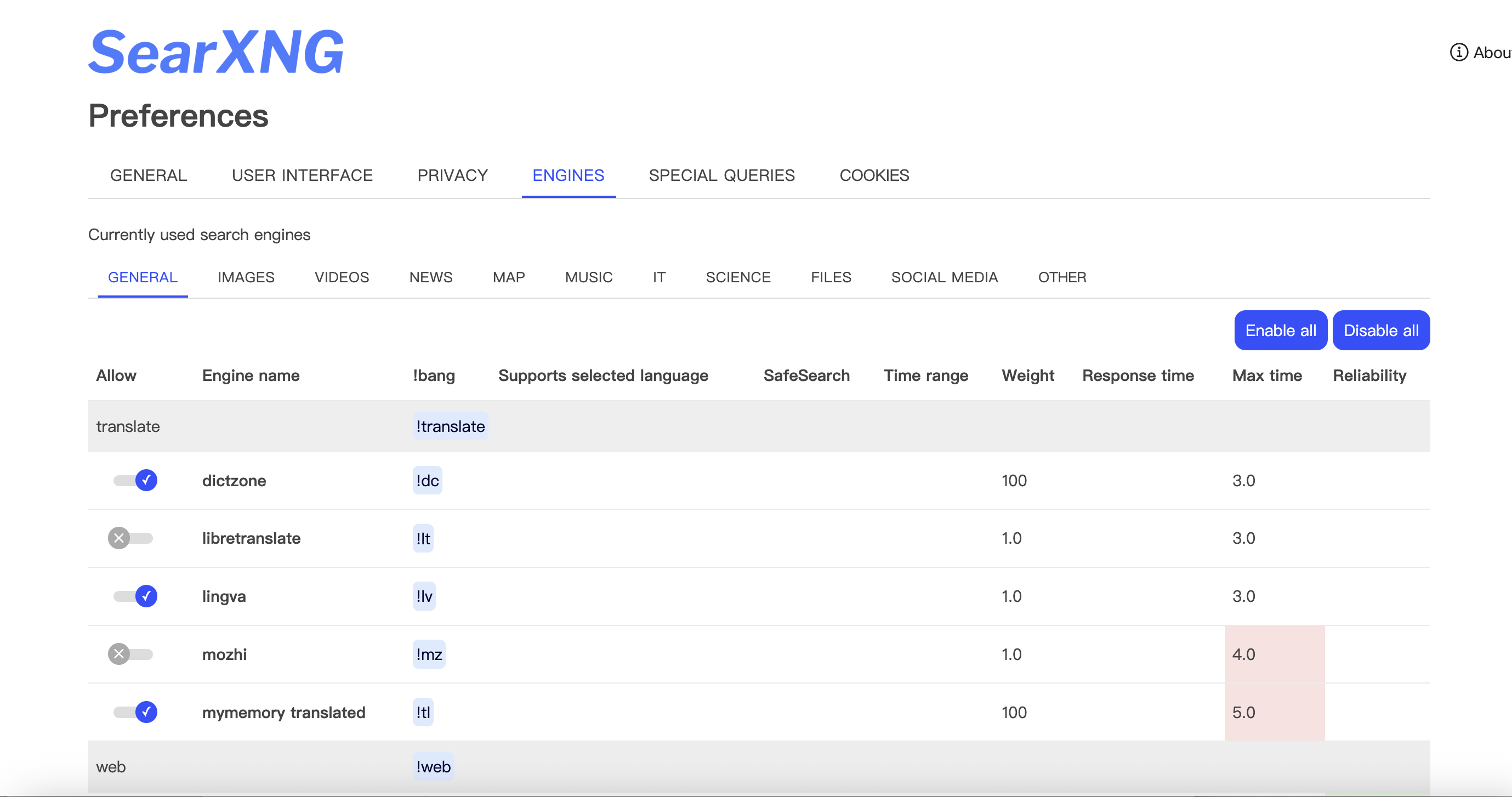Show the VIDEOS engine category

click(342, 277)
